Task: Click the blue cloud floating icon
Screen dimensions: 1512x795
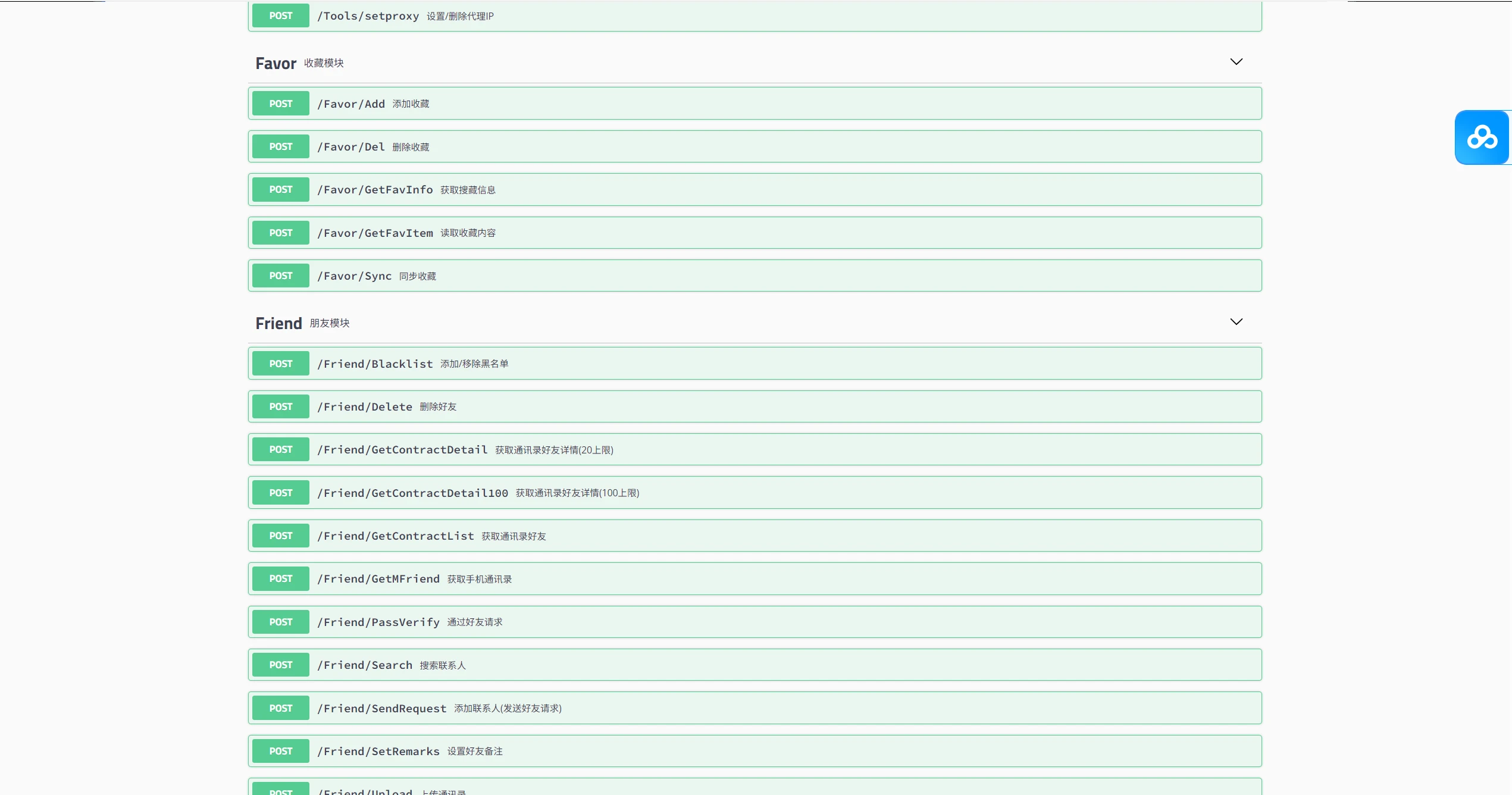Action: (x=1482, y=137)
